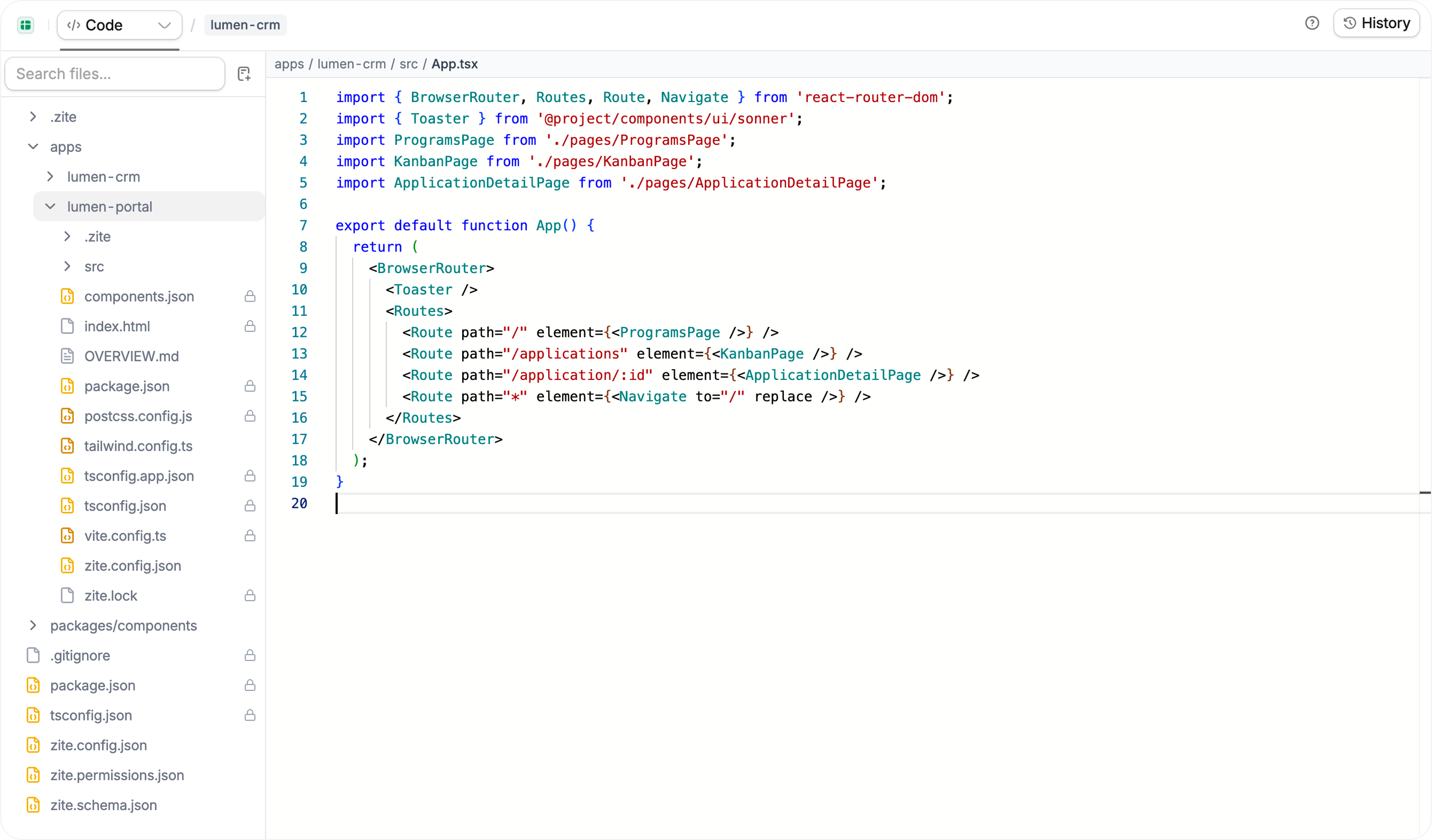Image resolution: width=1432 pixels, height=840 pixels.
Task: Open zite.lock file
Action: 111,596
